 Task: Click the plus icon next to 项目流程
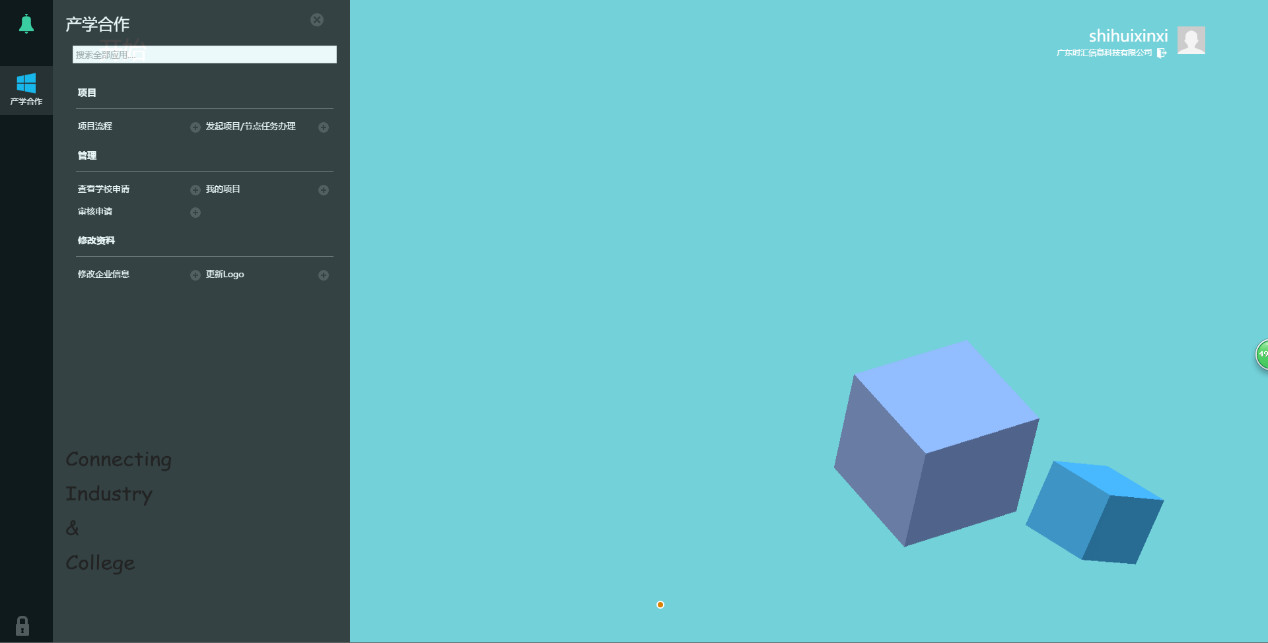pyautogui.click(x=195, y=127)
